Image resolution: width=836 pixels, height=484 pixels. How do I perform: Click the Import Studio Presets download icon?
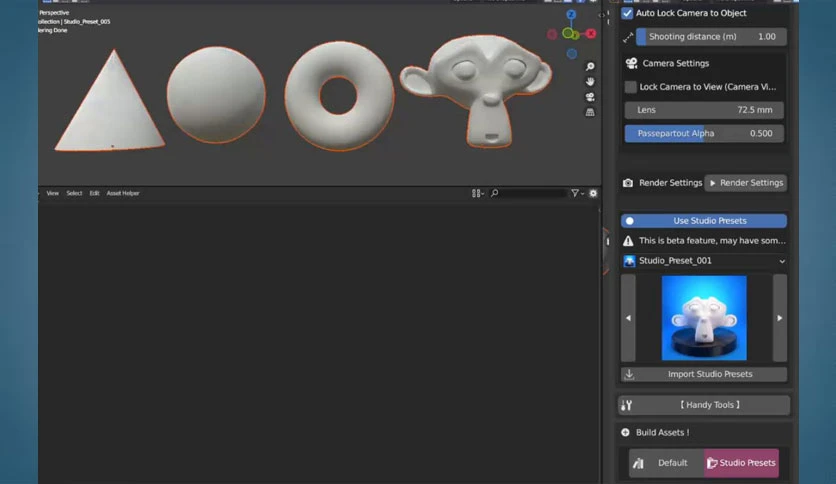[629, 374]
